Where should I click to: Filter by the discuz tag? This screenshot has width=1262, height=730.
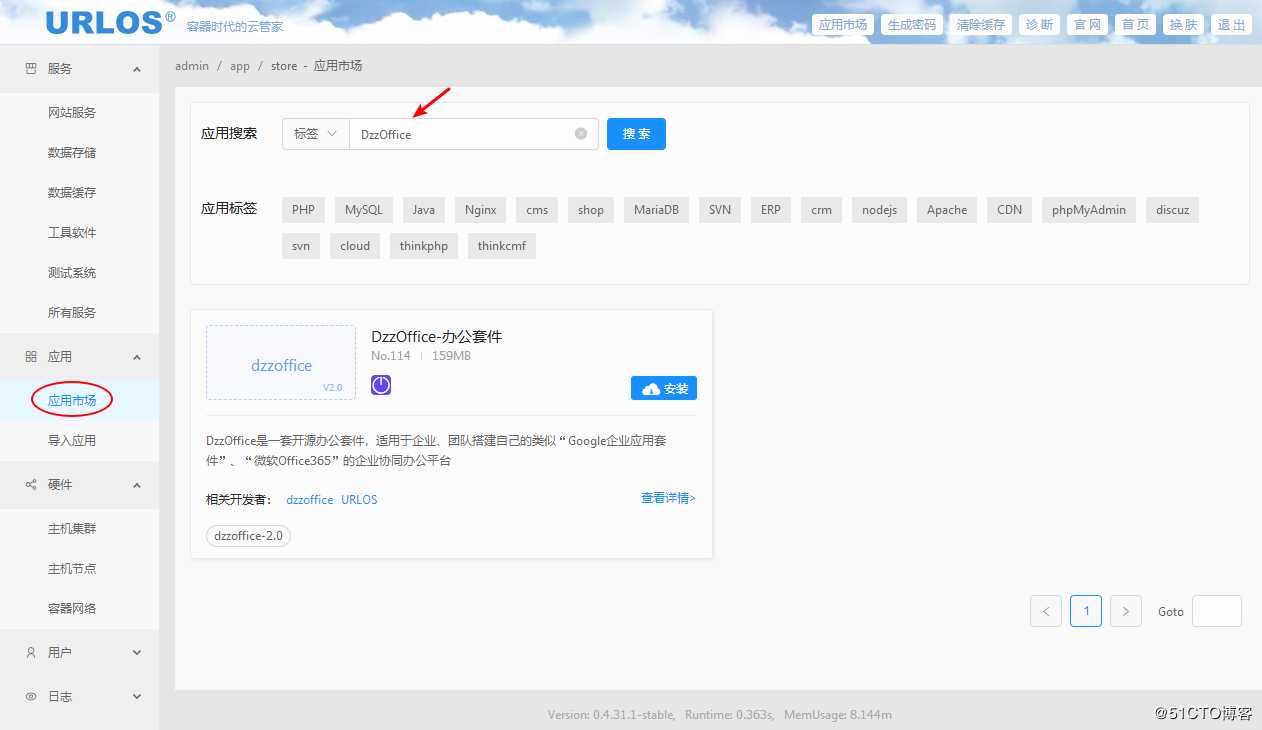(1173, 210)
